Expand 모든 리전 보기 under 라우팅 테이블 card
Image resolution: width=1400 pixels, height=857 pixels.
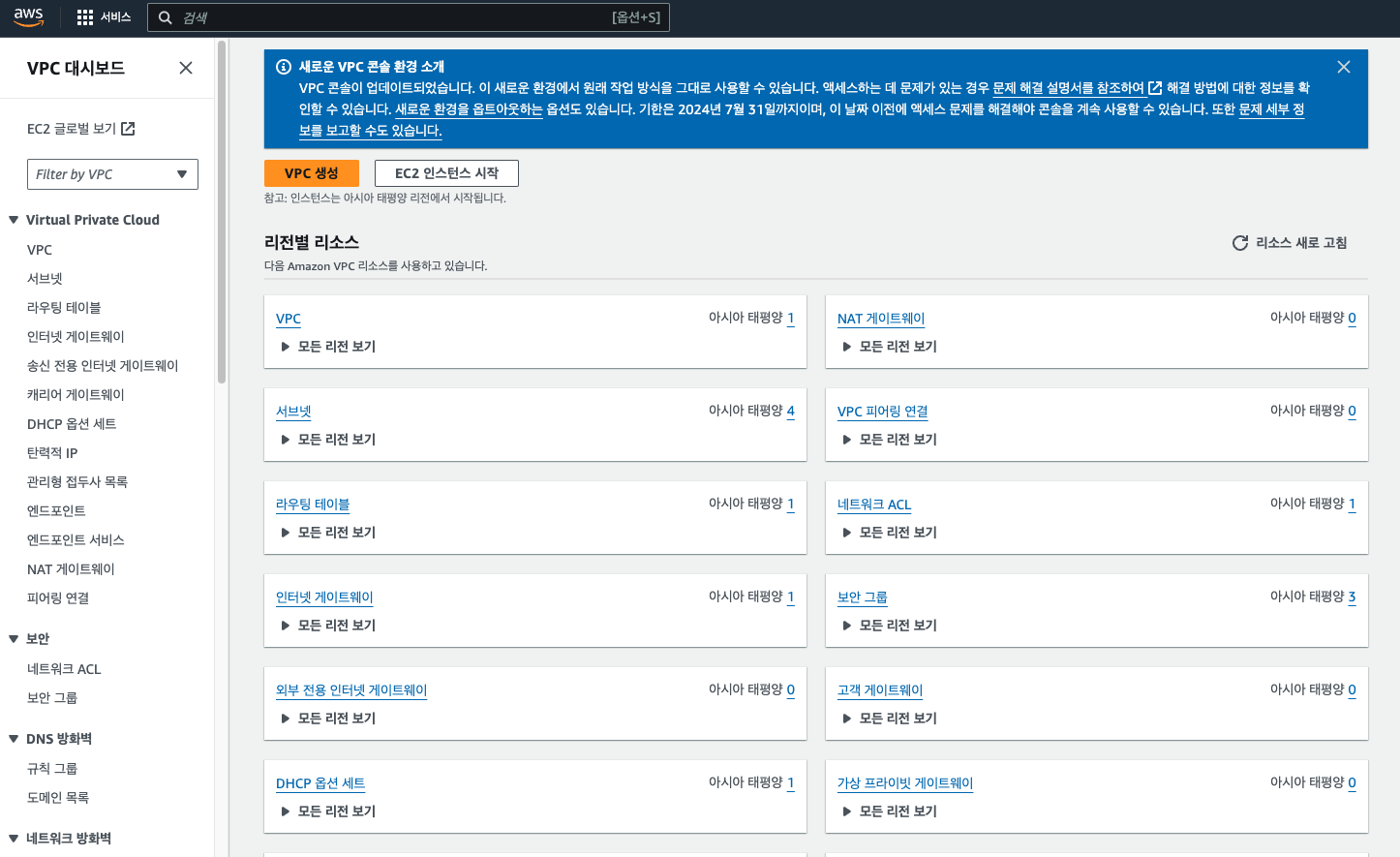(x=328, y=533)
